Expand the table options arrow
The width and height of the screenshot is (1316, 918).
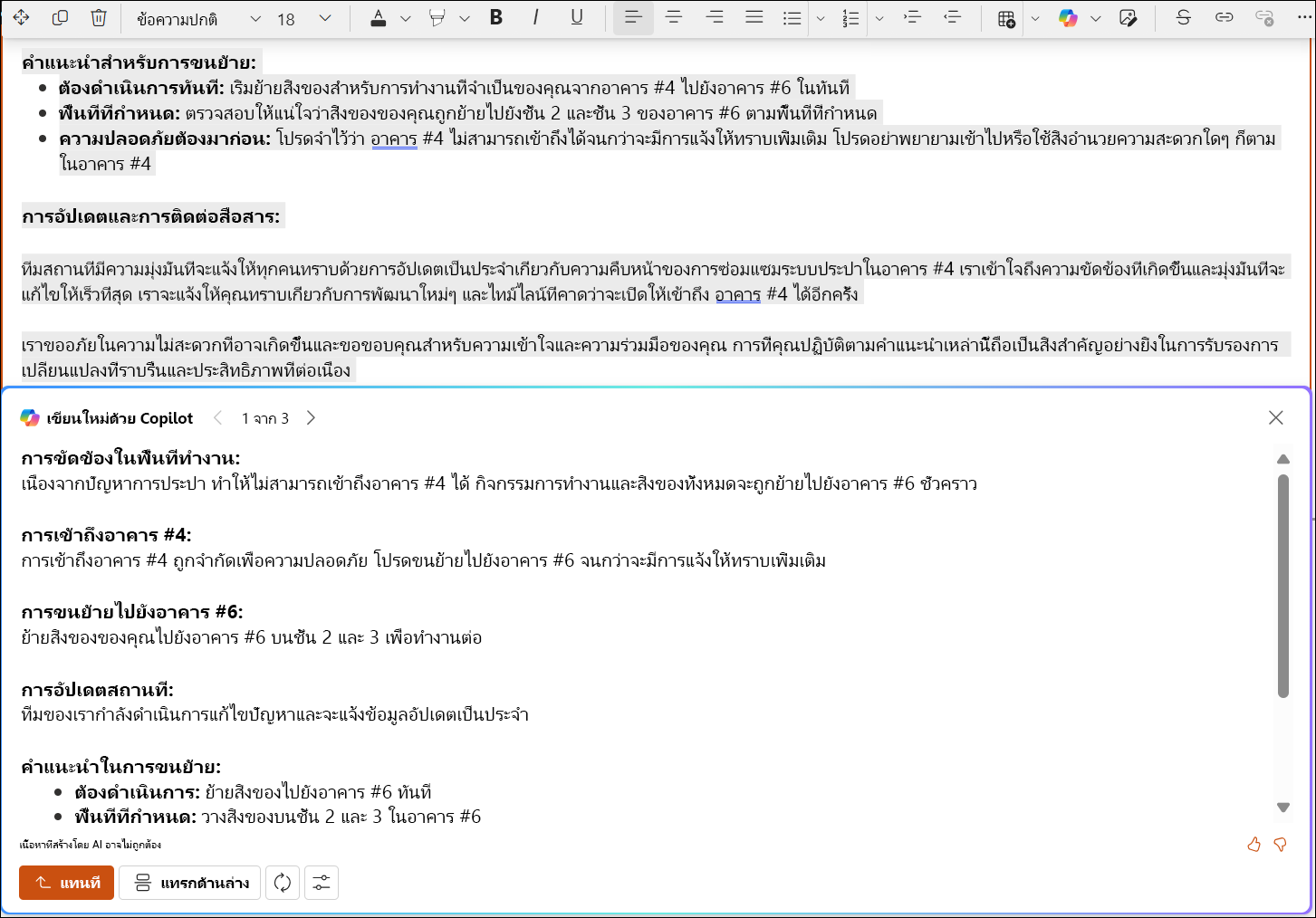coord(1035,19)
